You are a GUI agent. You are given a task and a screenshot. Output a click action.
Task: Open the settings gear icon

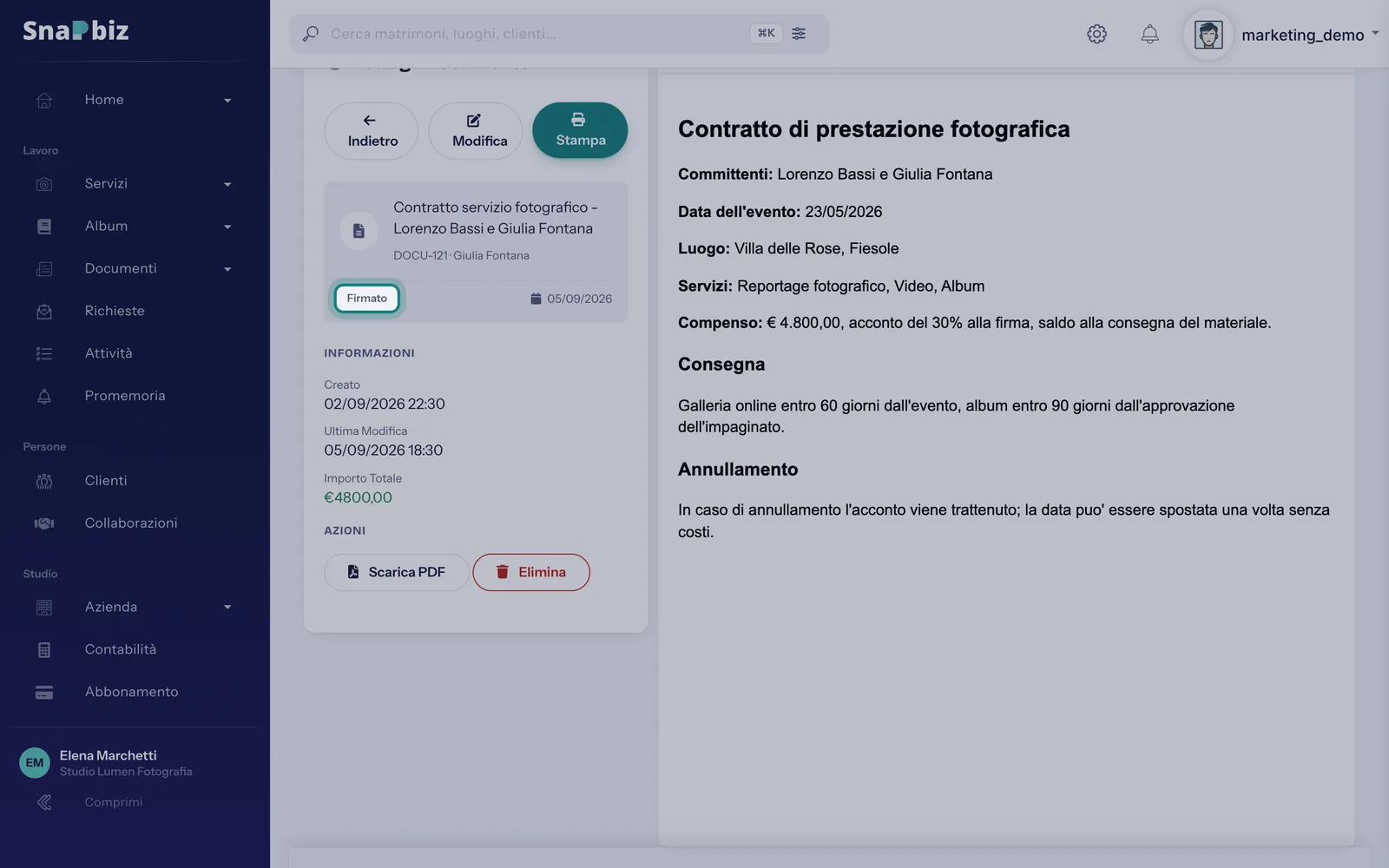point(1096,34)
